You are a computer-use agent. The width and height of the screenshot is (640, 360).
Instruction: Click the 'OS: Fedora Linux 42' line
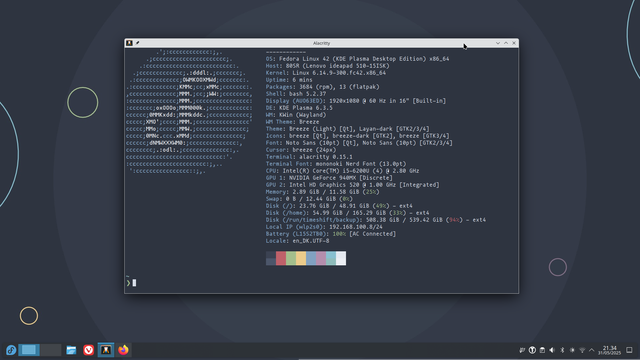[x=358, y=59]
